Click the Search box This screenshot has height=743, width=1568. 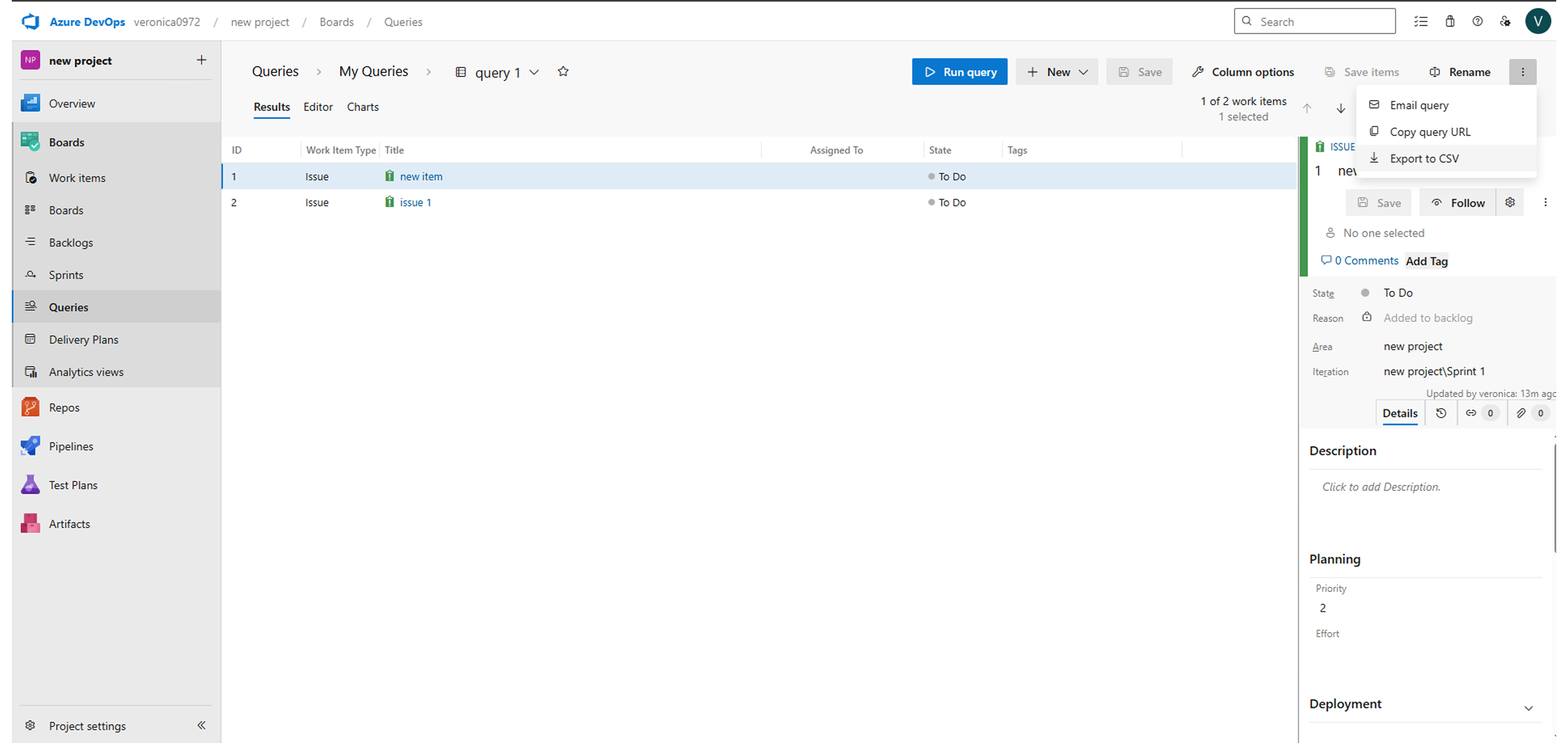pyautogui.click(x=1314, y=21)
